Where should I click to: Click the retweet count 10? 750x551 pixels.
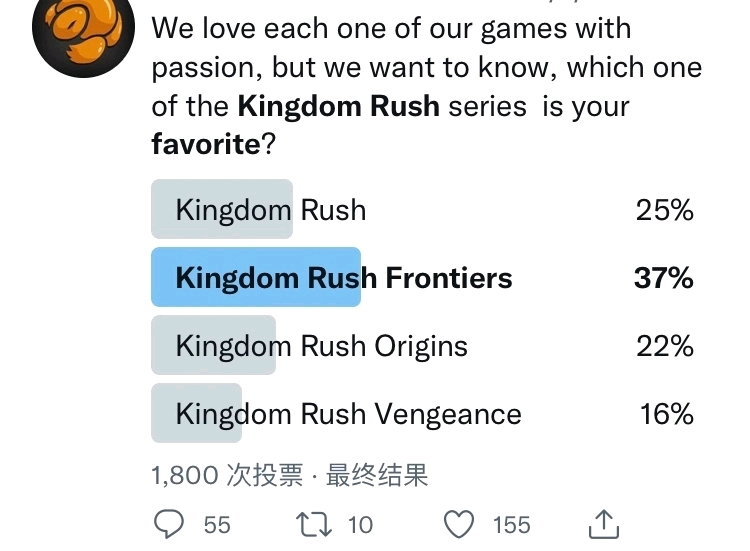360,525
